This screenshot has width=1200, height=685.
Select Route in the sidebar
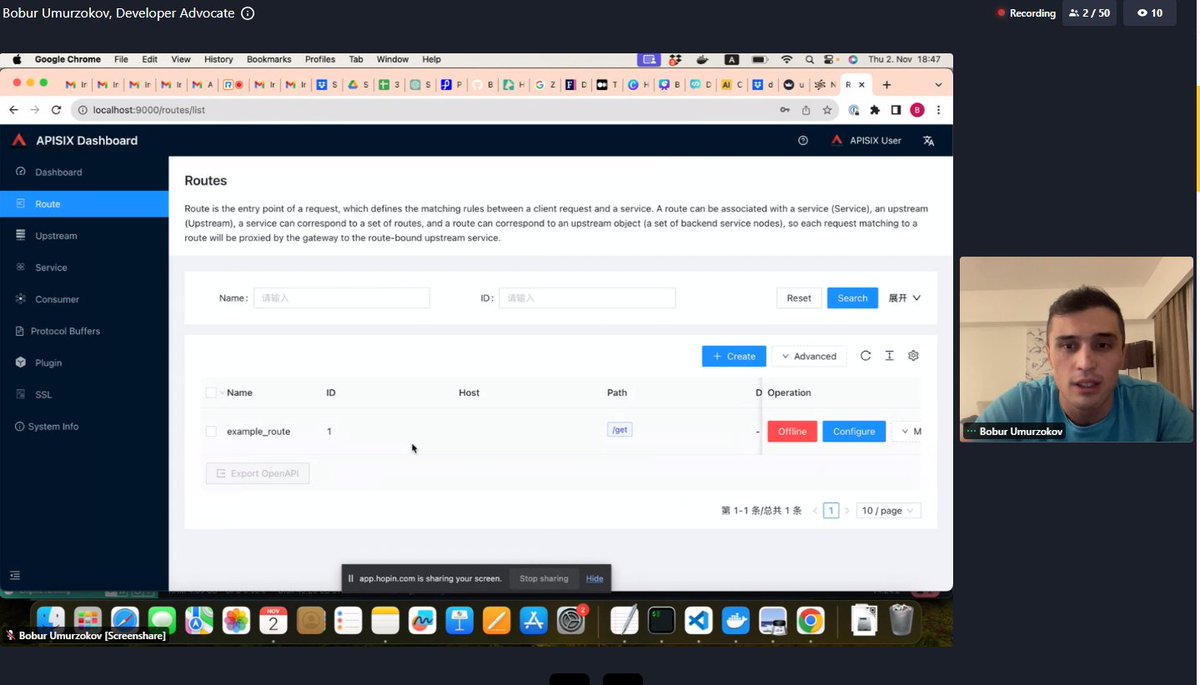(84, 204)
